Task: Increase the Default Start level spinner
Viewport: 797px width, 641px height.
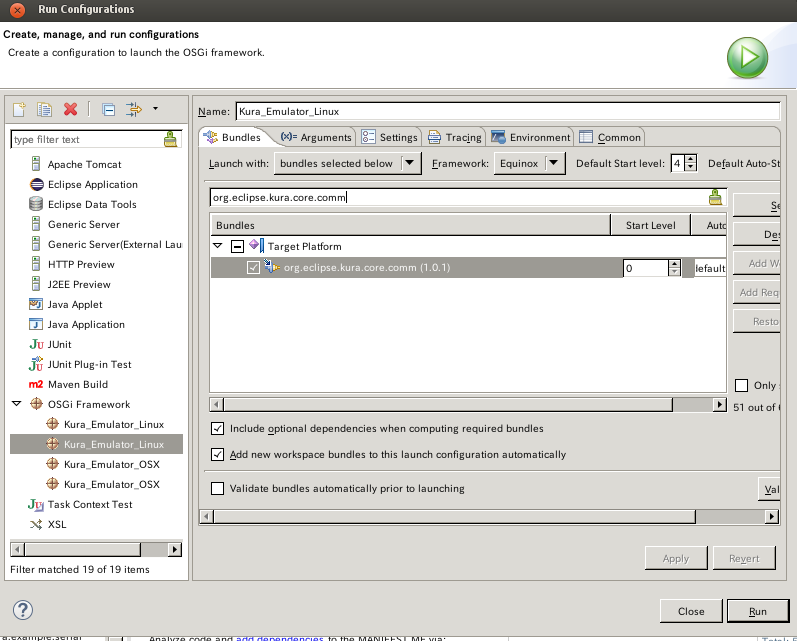Action: point(691,159)
